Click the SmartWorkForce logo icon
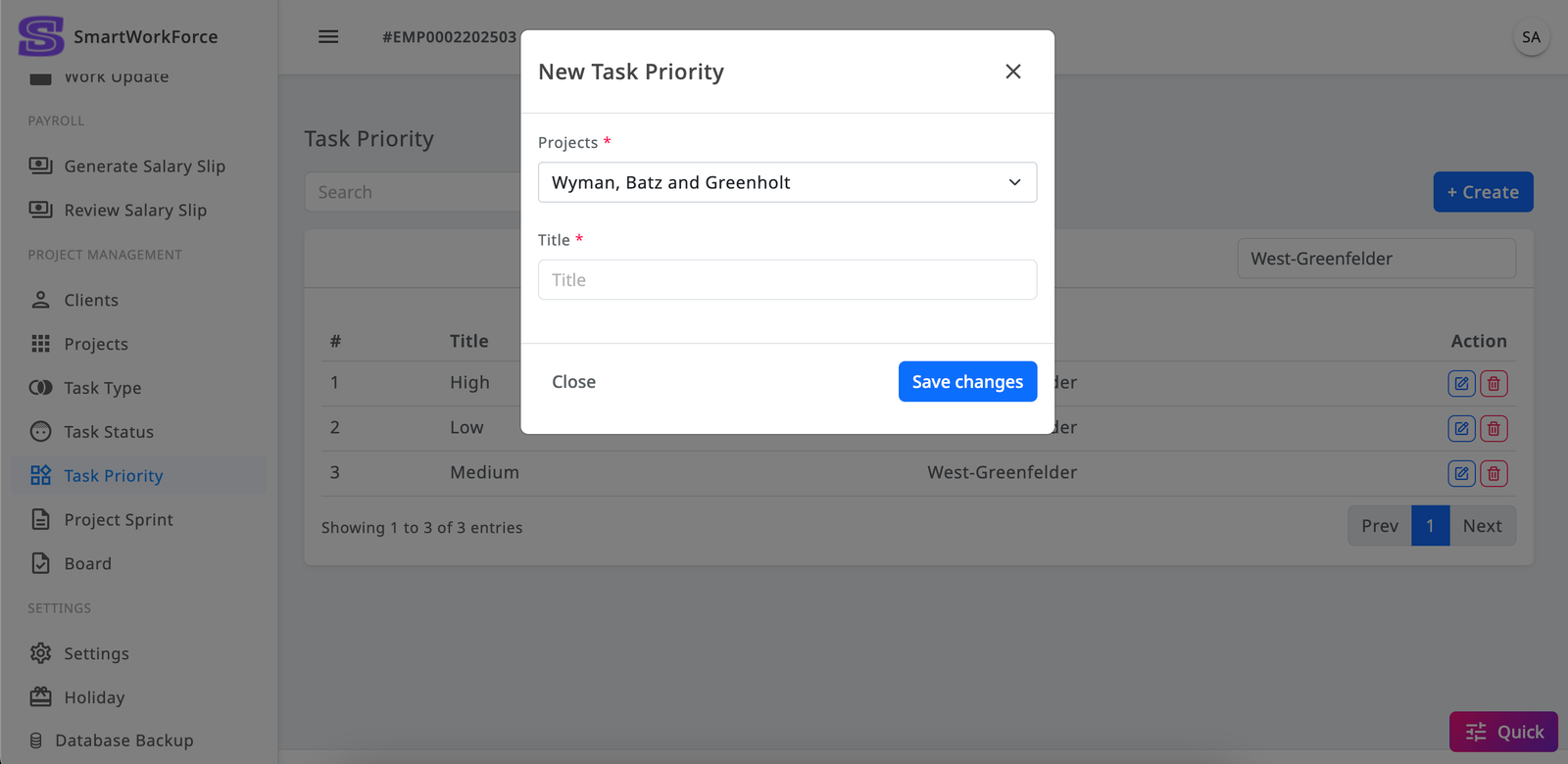 point(41,36)
